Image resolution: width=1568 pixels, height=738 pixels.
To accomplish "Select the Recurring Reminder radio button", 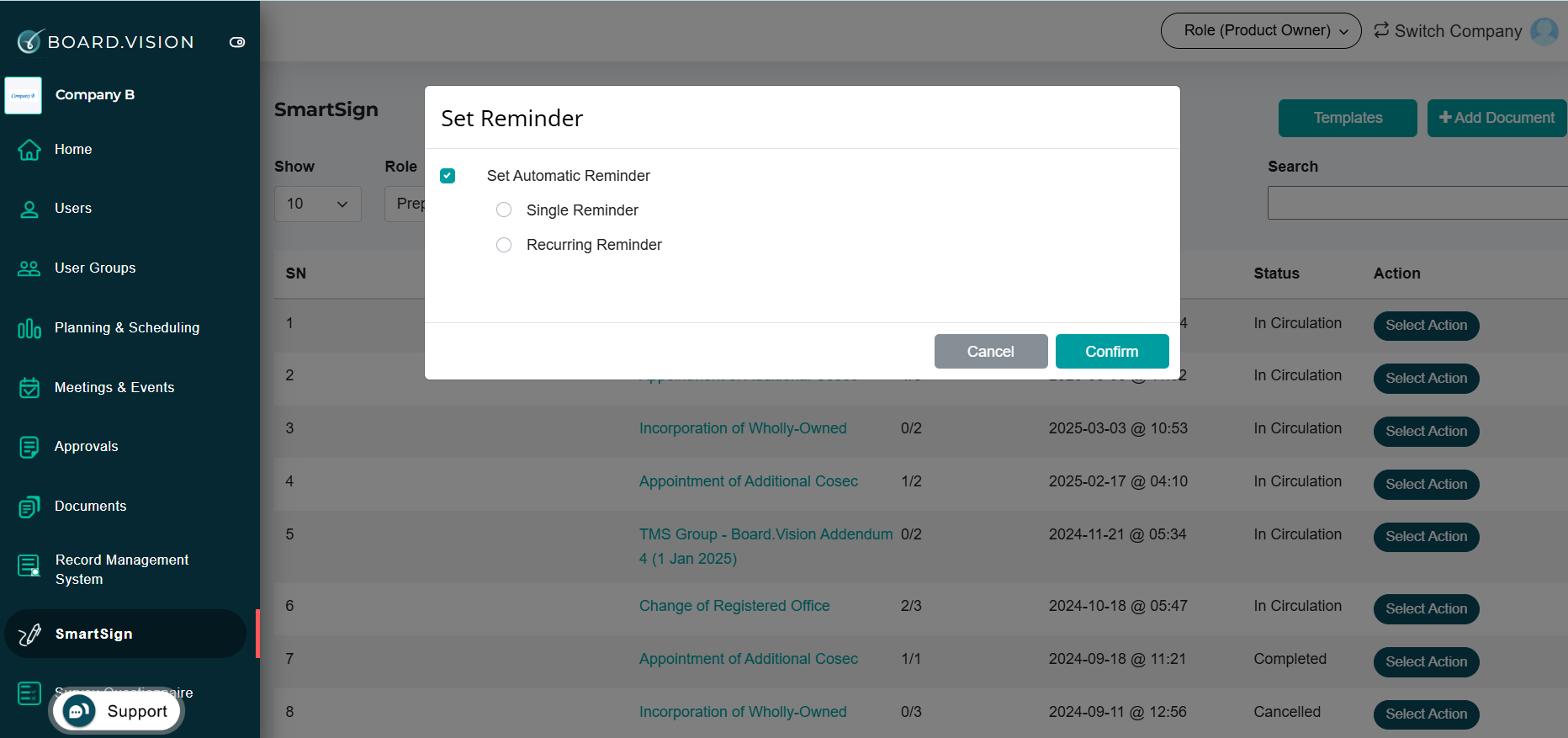I will point(504,245).
